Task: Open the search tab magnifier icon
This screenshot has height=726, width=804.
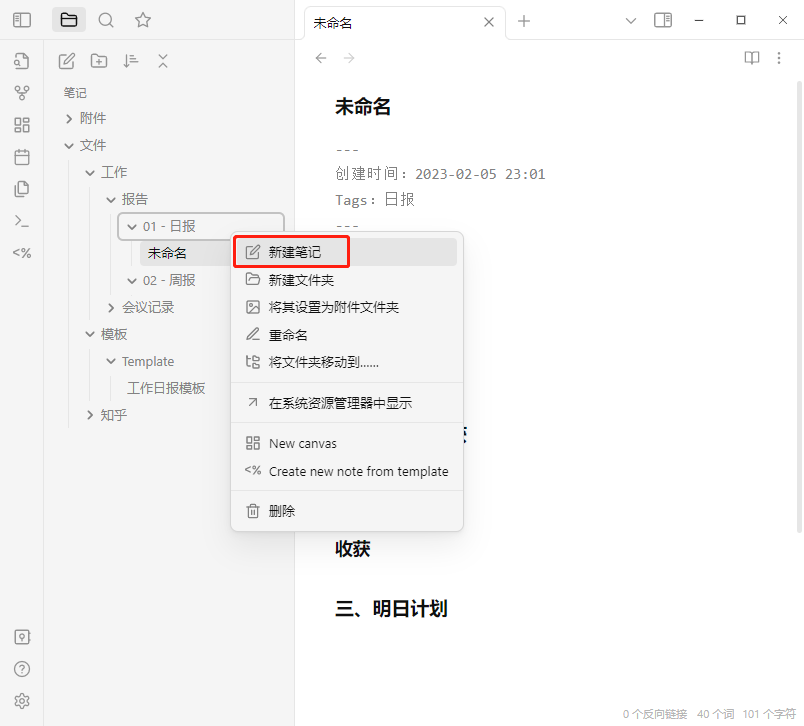Action: 106,20
